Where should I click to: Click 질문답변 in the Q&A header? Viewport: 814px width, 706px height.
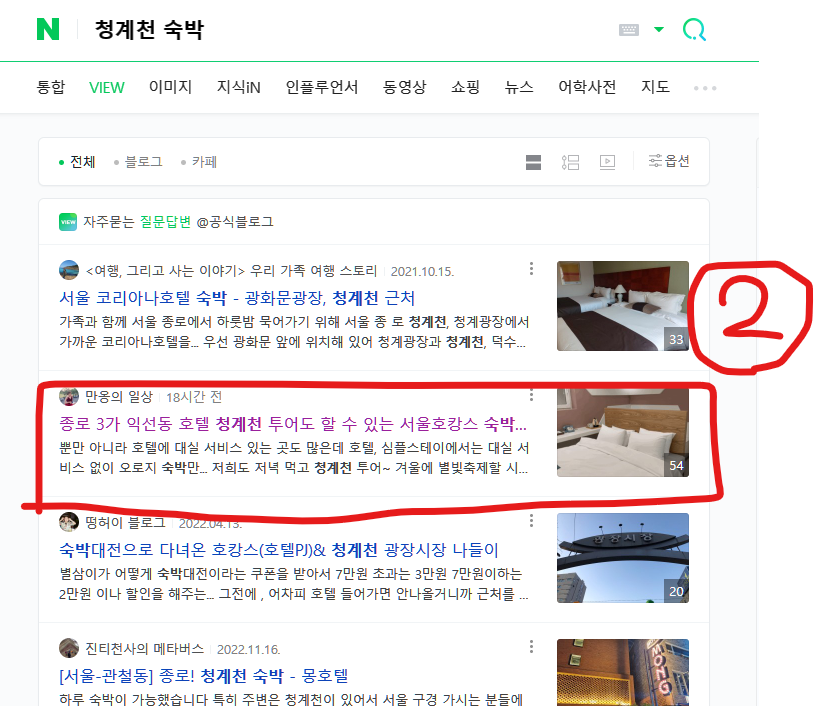click(x=166, y=222)
